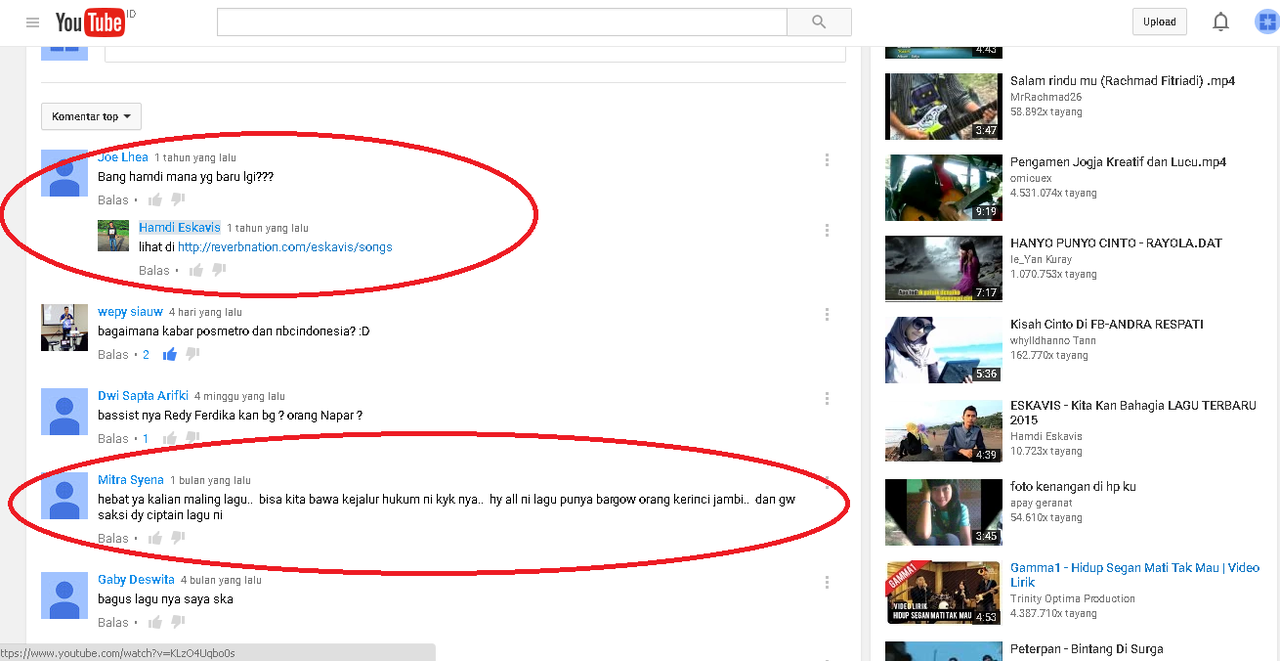Play the foto kenangan di hp ku thumbnail
This screenshot has height=661, width=1280.
pyautogui.click(x=943, y=511)
